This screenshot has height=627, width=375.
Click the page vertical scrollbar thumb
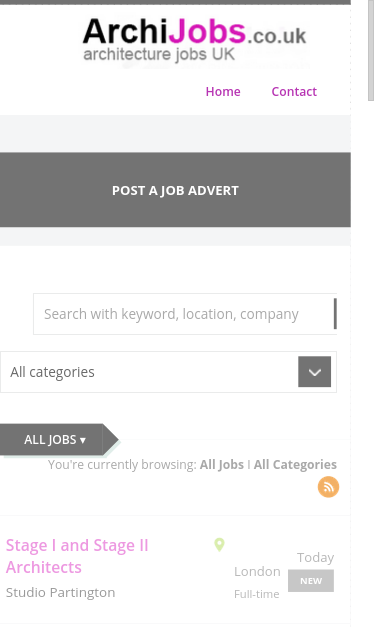pos(371,50)
